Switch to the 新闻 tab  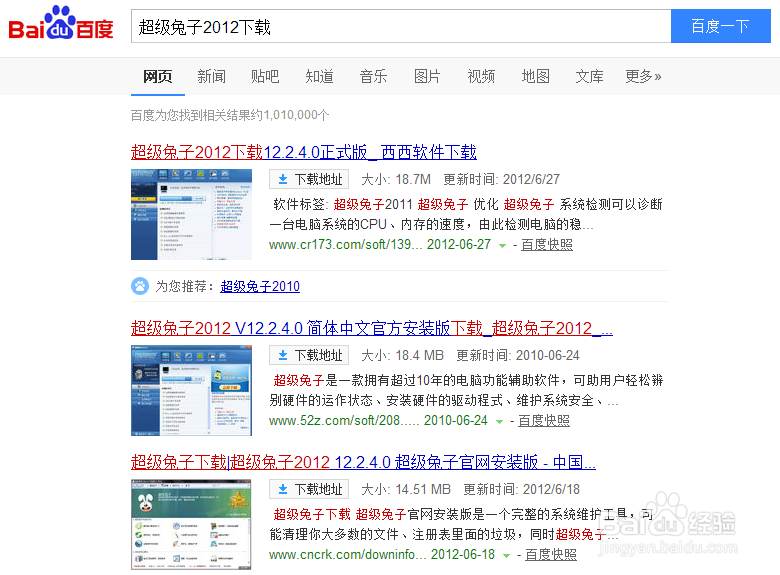[211, 77]
